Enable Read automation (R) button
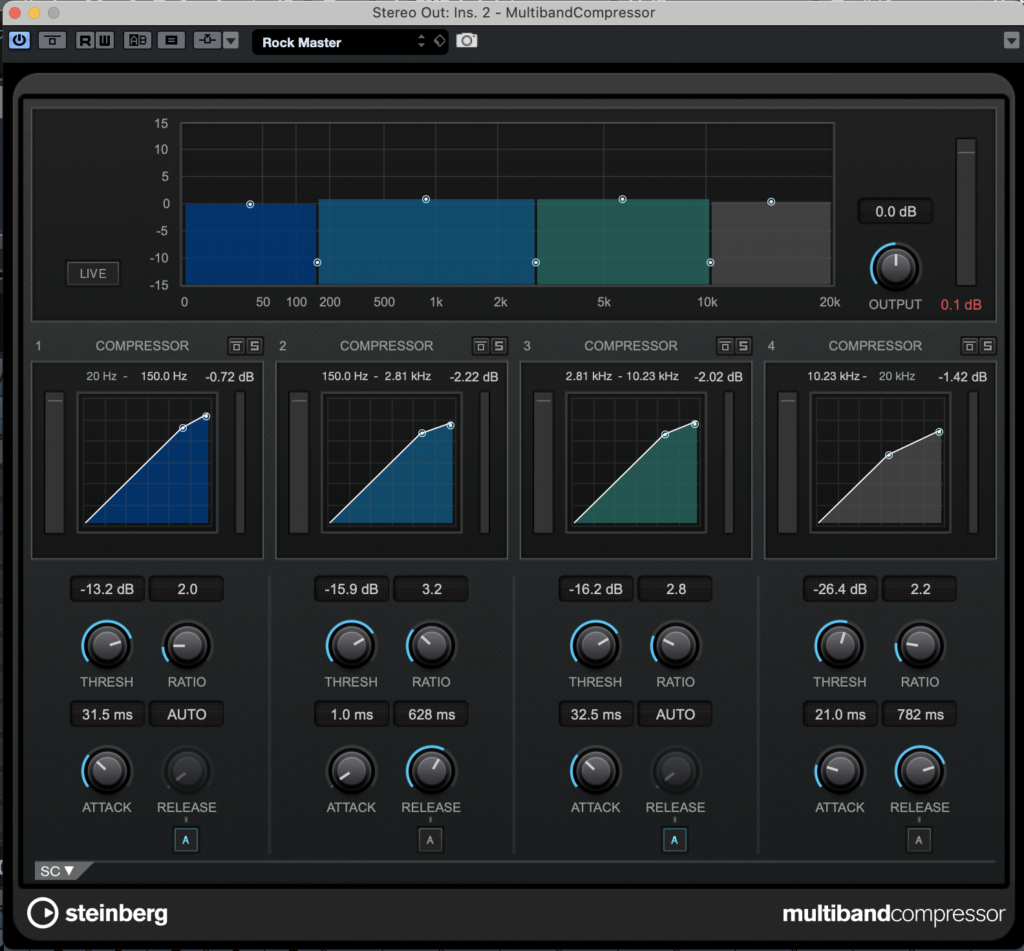Image resolution: width=1024 pixels, height=951 pixels. (84, 41)
